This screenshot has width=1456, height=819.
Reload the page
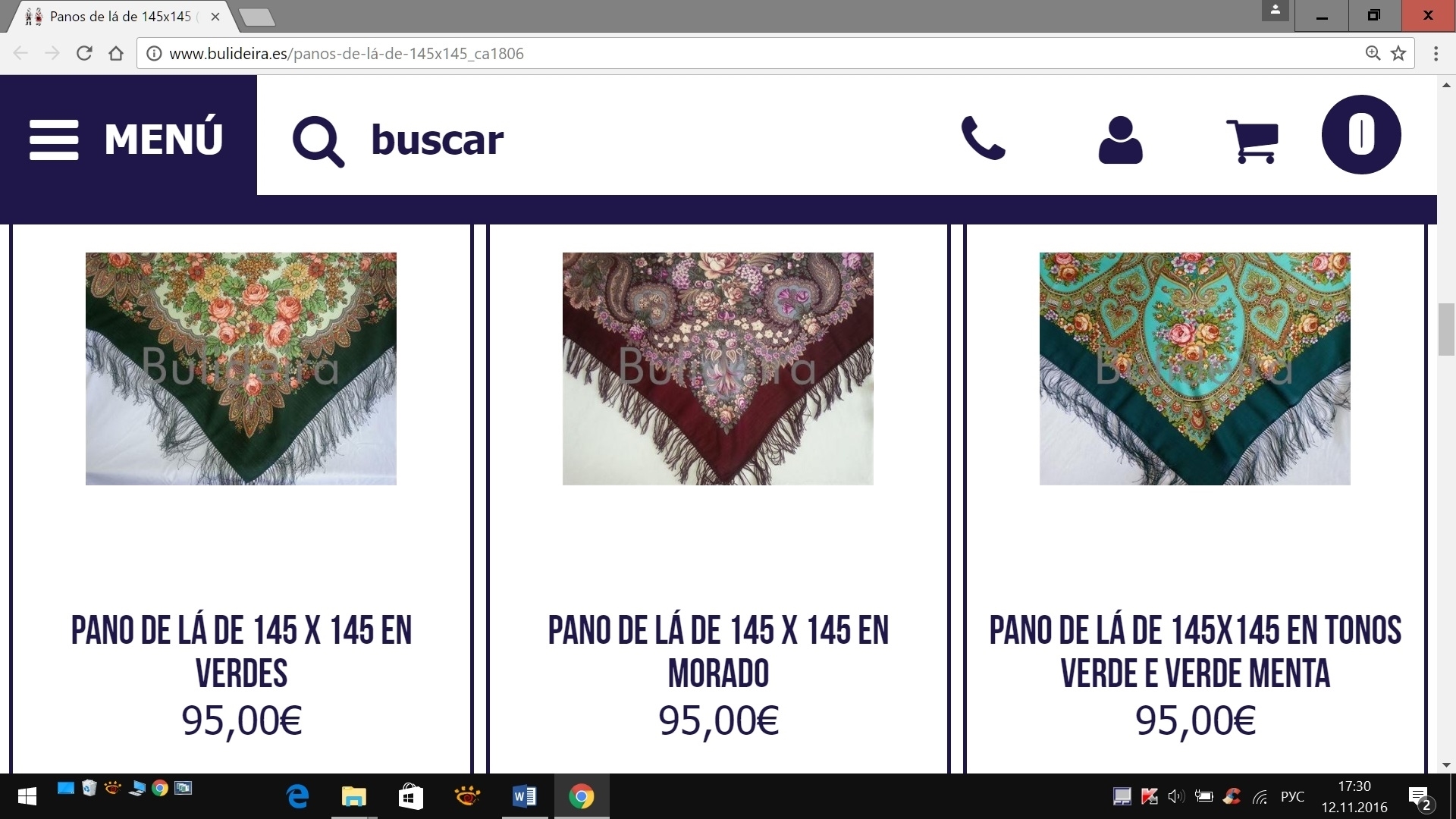[x=84, y=53]
